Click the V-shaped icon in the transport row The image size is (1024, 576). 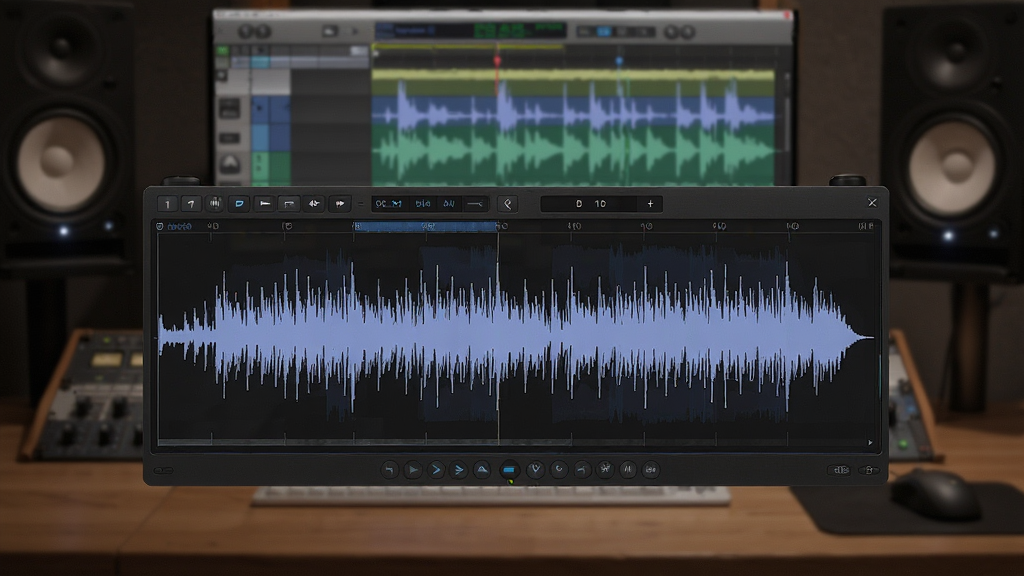536,470
